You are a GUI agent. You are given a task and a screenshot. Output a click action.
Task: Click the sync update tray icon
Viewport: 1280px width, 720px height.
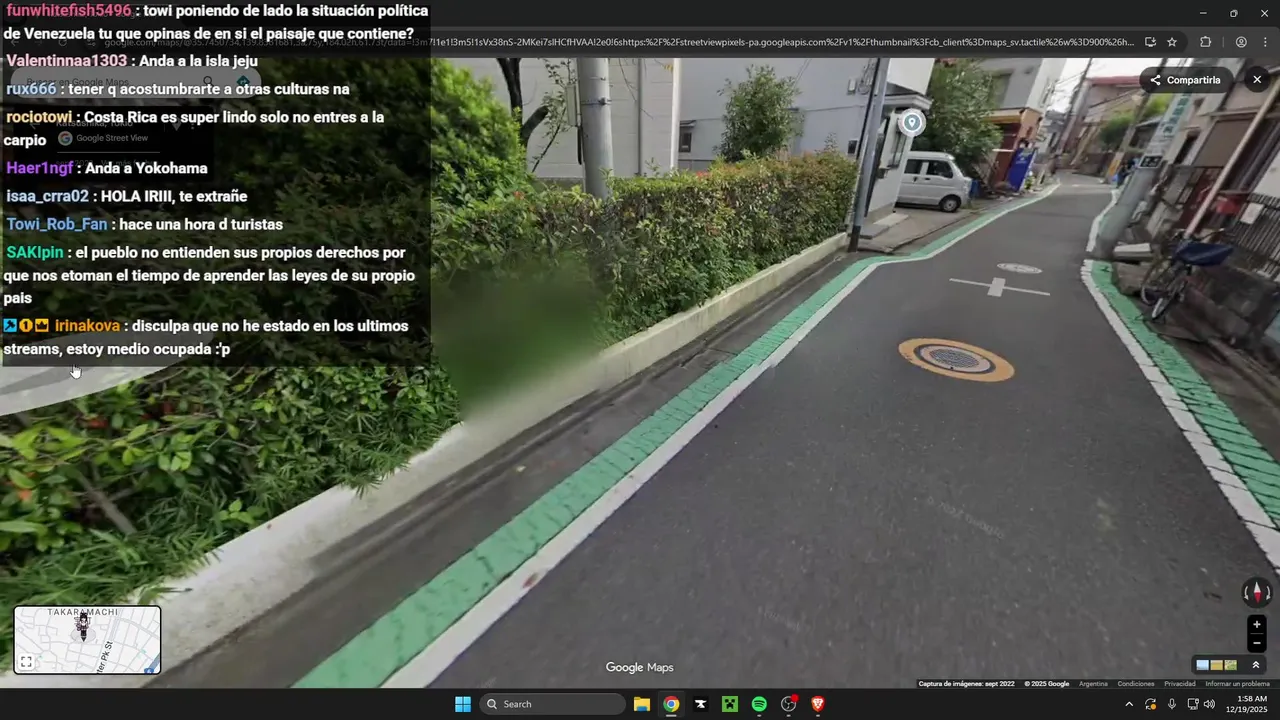click(x=1151, y=704)
